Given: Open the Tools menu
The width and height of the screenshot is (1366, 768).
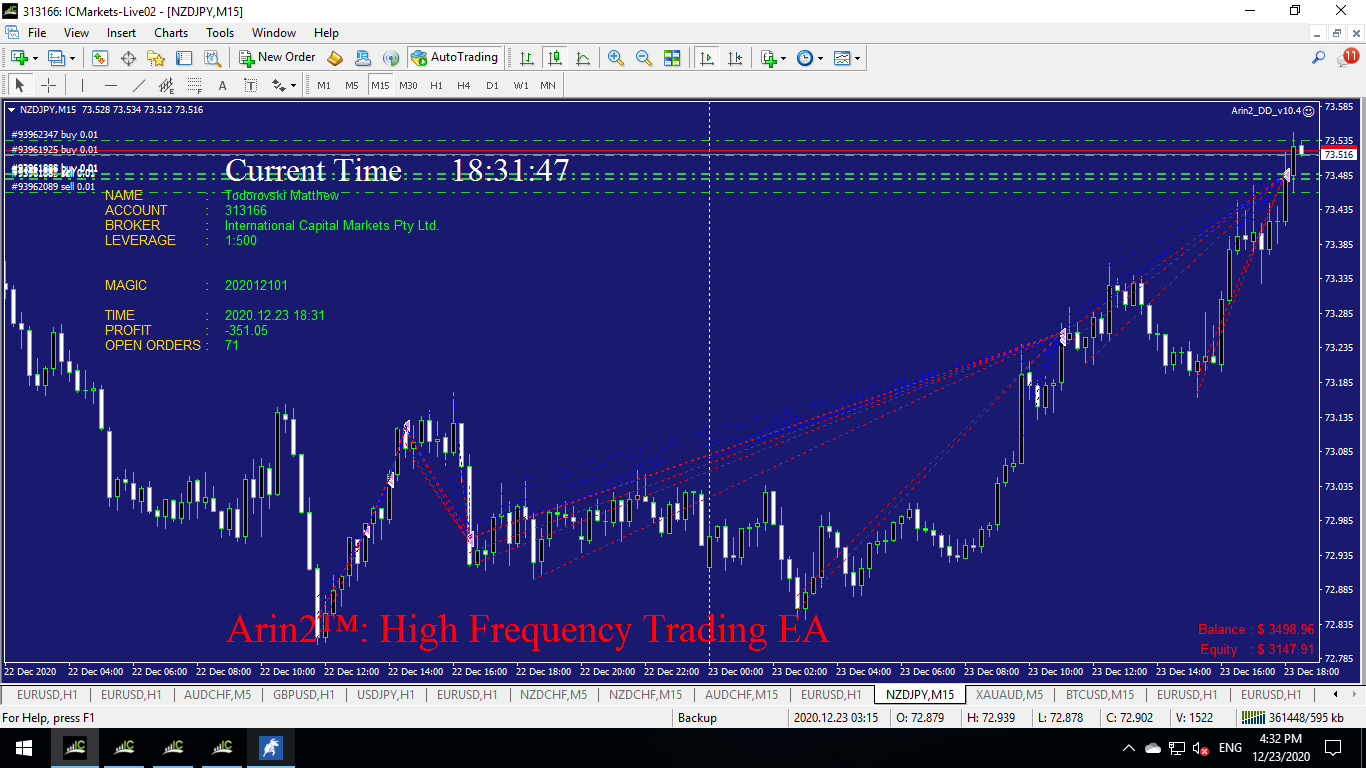Looking at the screenshot, I should pos(220,33).
